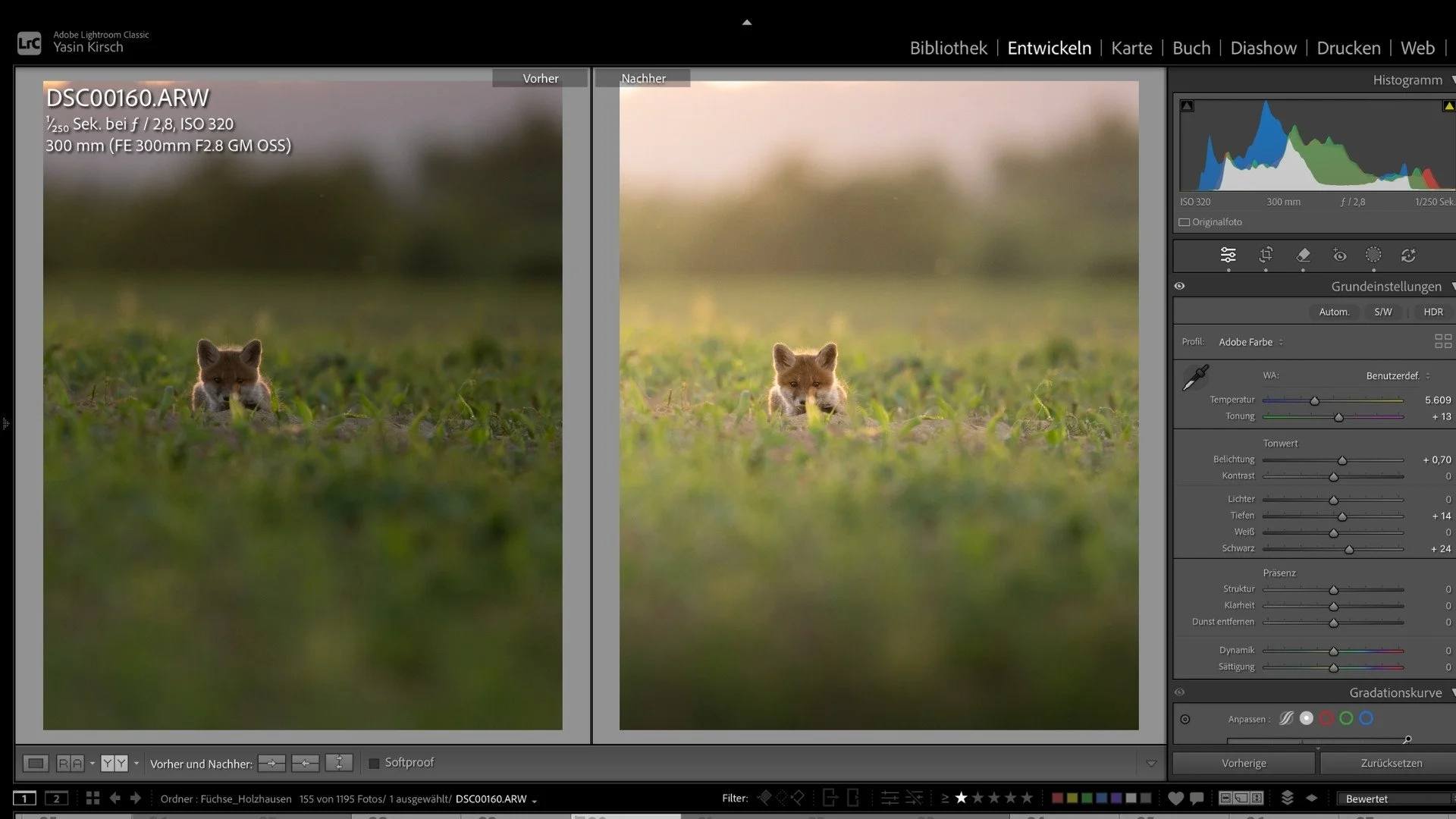Image resolution: width=1456 pixels, height=819 pixels.
Task: Open the toolbar content menu triangle
Action: point(1151,764)
